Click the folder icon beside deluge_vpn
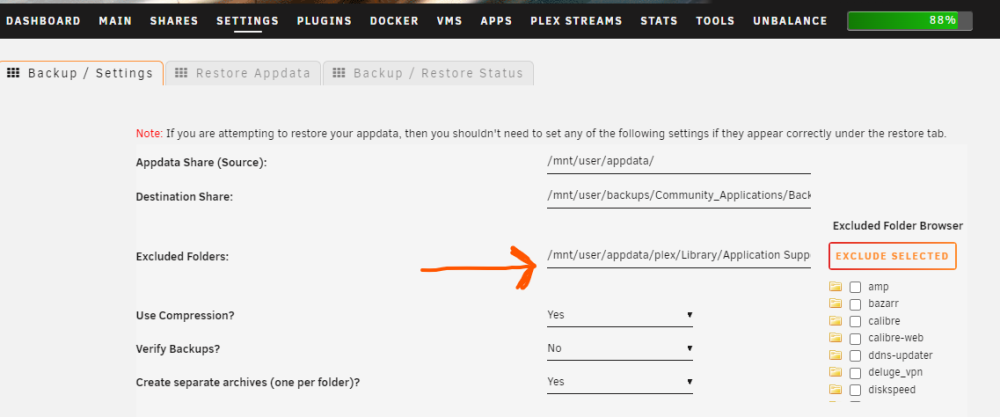Screen dimensions: 1000x417 835,372
